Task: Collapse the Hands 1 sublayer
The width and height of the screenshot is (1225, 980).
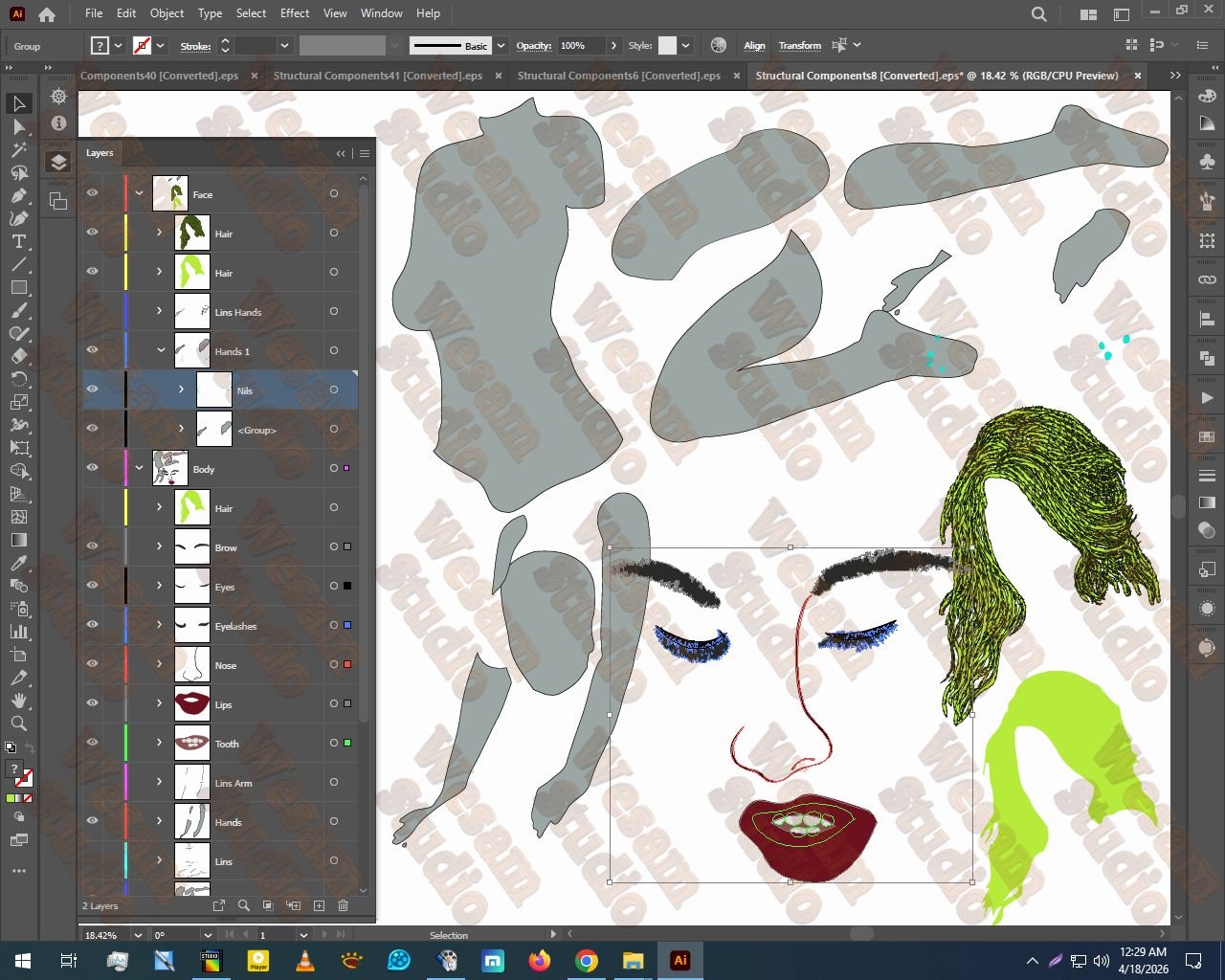Action: 160,351
